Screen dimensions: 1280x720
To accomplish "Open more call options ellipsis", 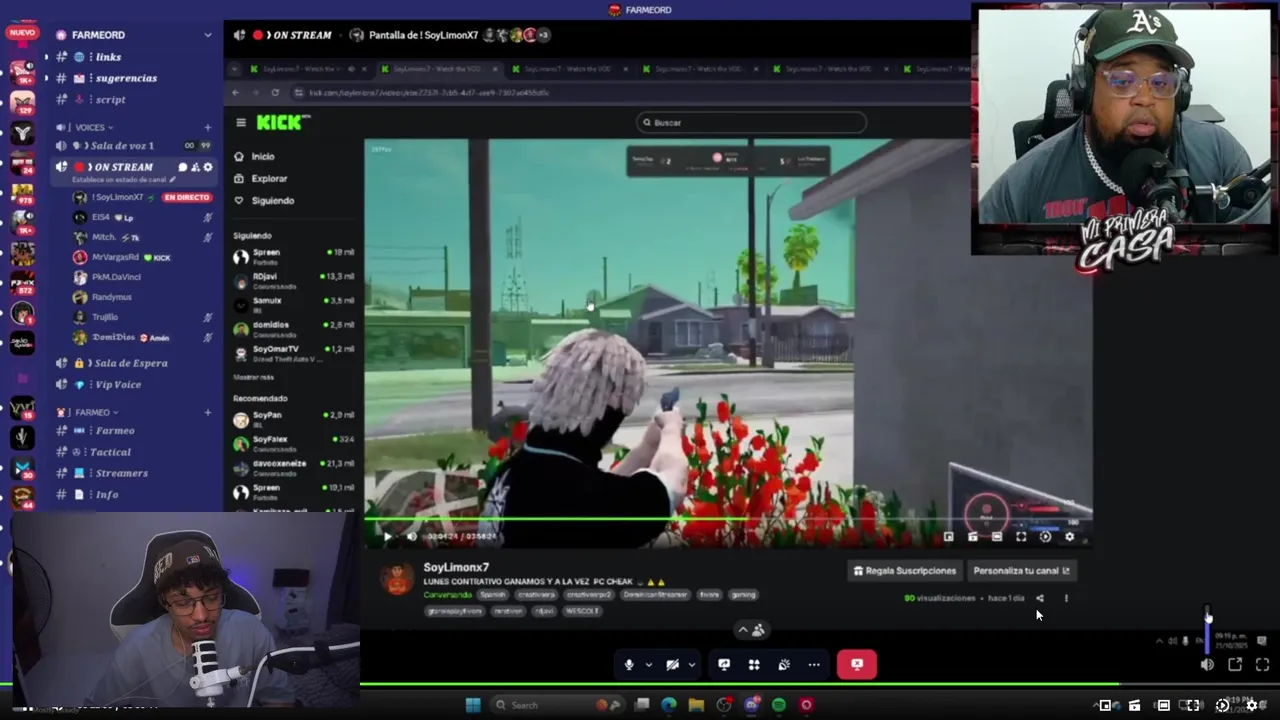I will tap(814, 664).
